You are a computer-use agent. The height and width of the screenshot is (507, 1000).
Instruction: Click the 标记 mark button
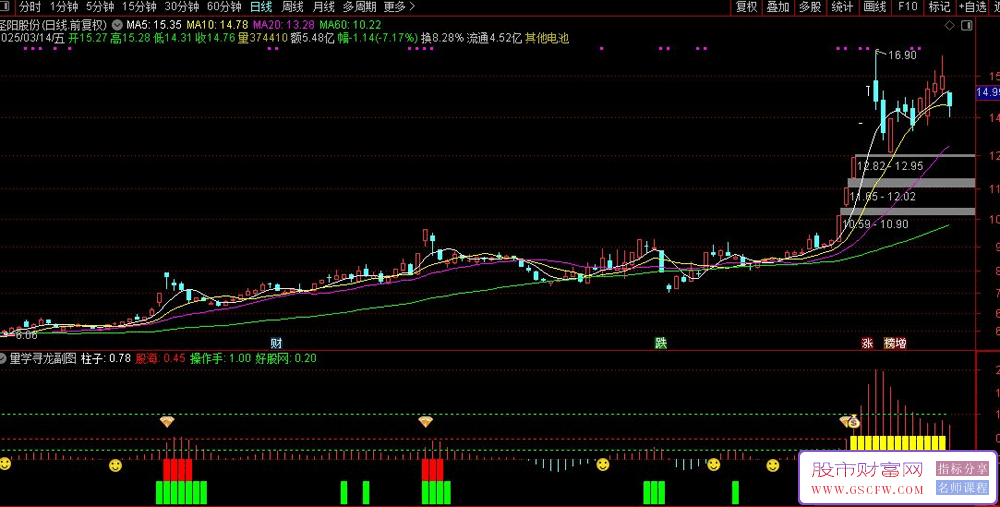[x=939, y=7]
